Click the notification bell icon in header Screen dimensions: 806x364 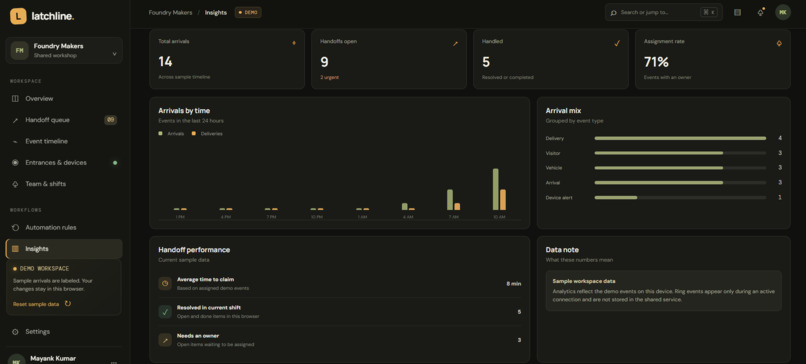(x=761, y=12)
